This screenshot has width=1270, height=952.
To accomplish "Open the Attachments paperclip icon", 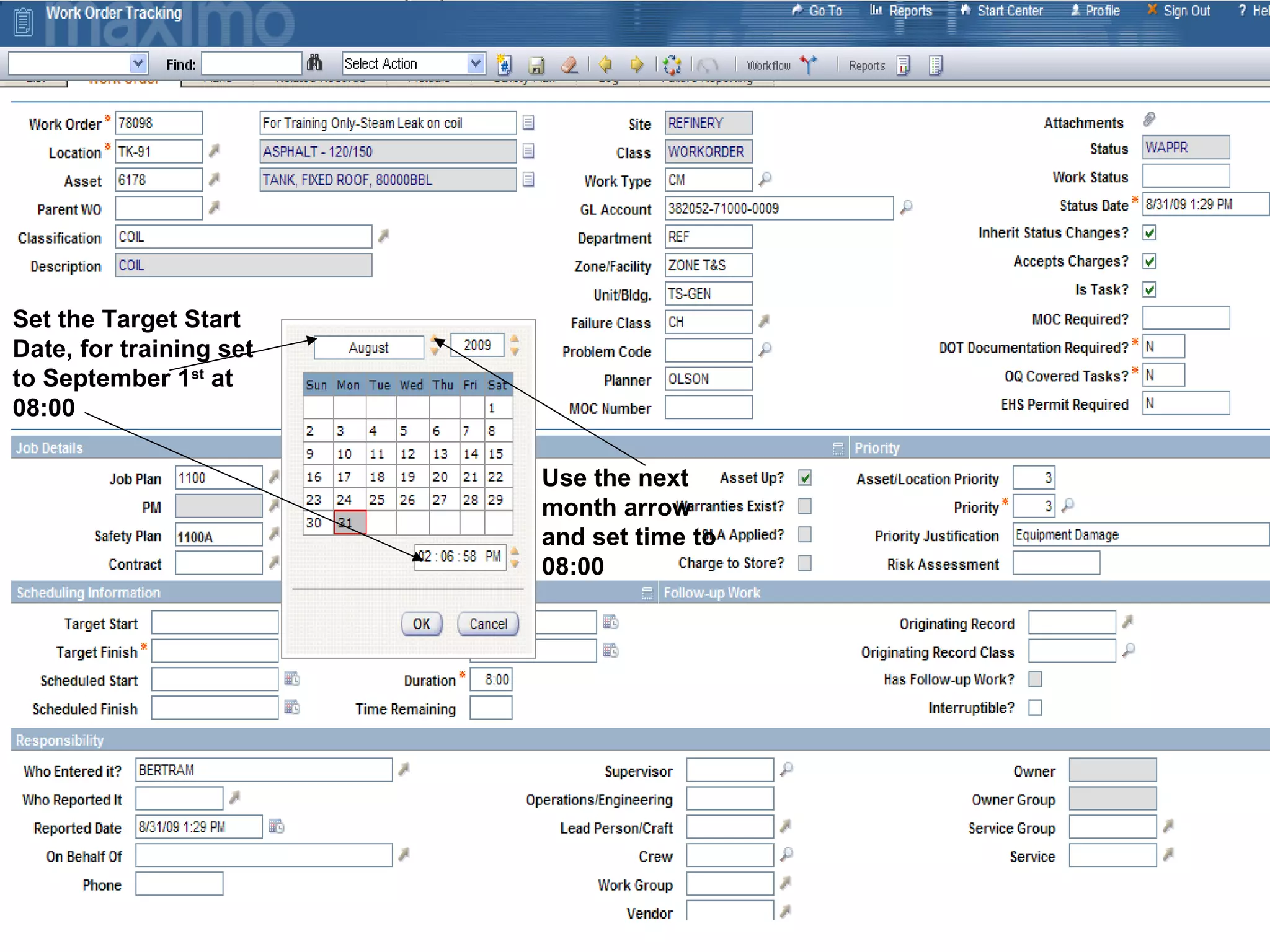I will tap(1149, 119).
